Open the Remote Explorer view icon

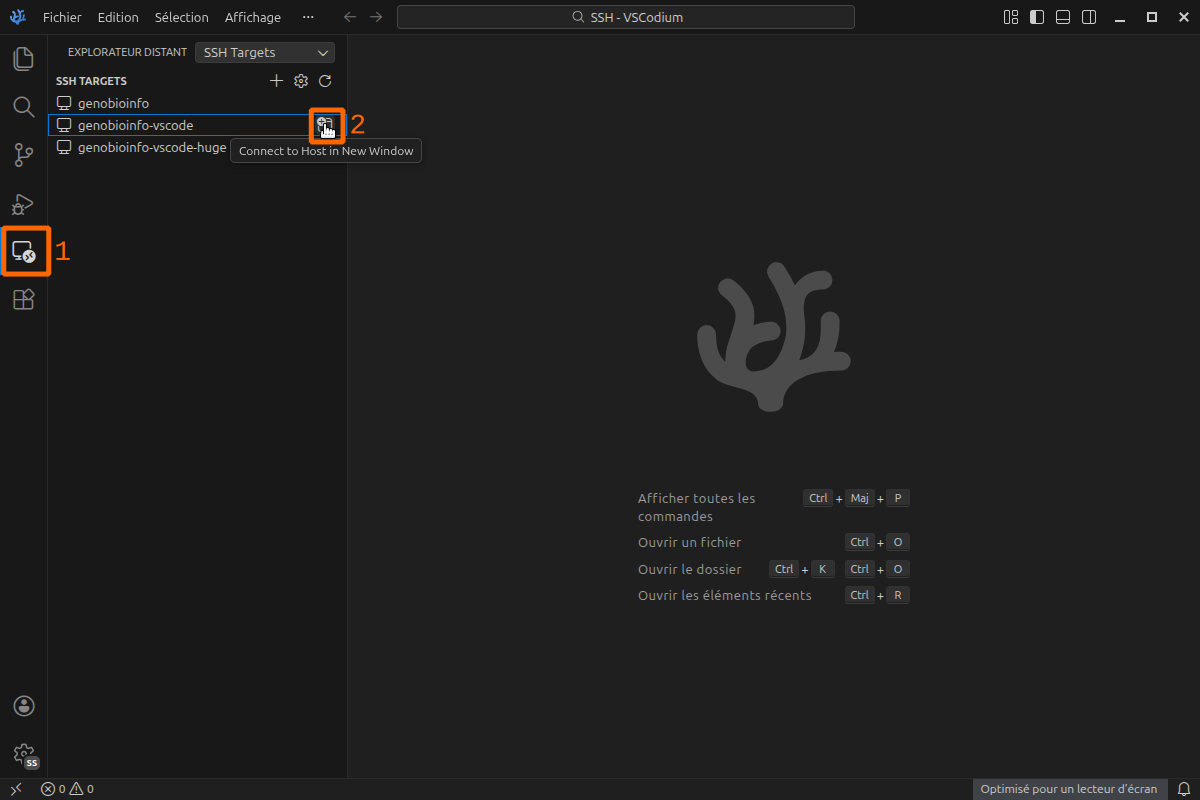click(x=23, y=251)
